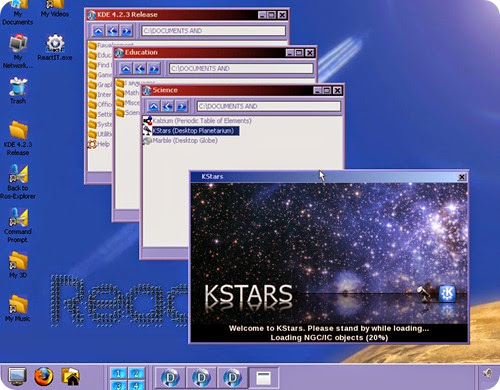Switch to virtual desktop 4 in pager
This screenshot has height=390, width=500.
136,385
